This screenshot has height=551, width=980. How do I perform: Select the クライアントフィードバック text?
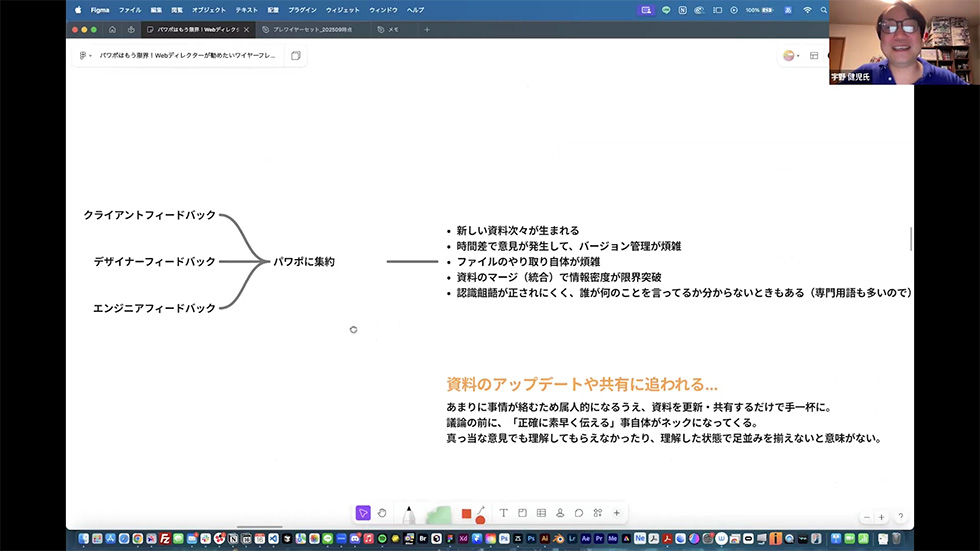click(149, 215)
